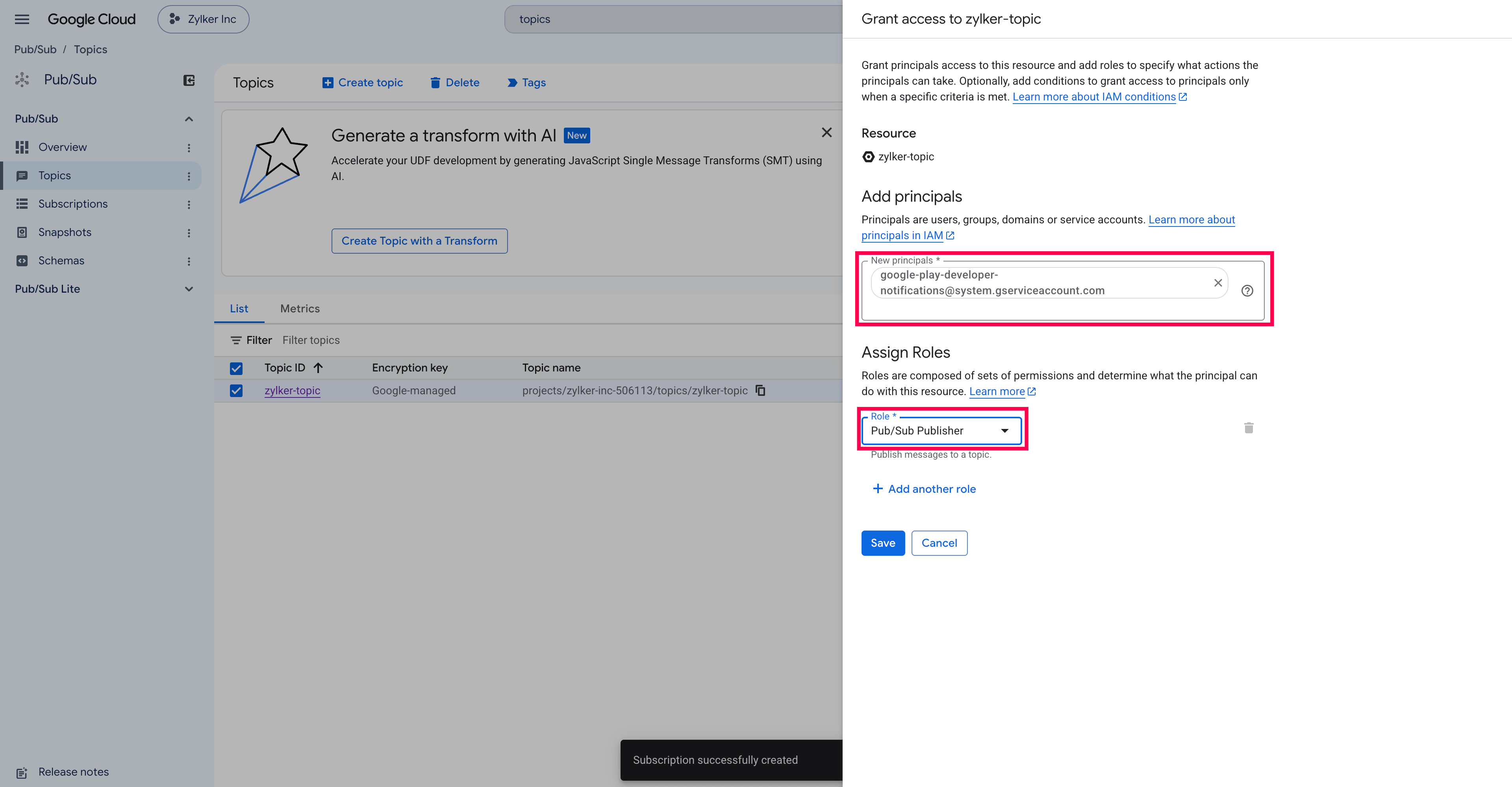The image size is (1512, 787).
Task: Click the Google Cloud logo
Action: (x=92, y=19)
